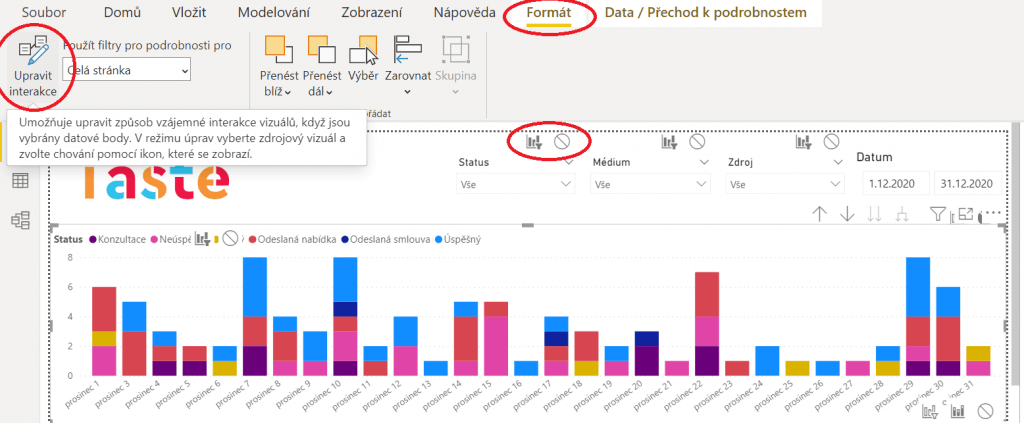This screenshot has height=423, width=1024.
Task: Expand the Celá stránka dropdown
Action: point(125,70)
